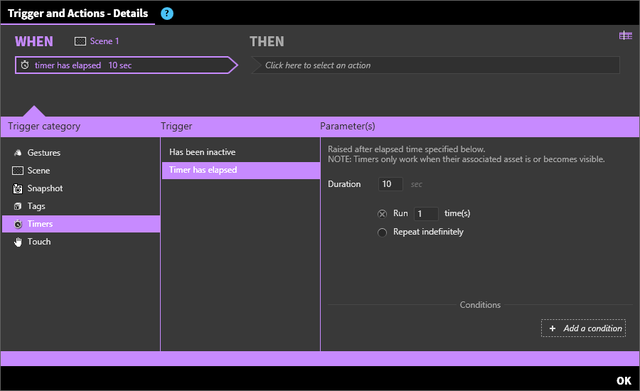Click the Gestures category icon
Image resolution: width=640 pixels, height=391 pixels.
(18, 153)
